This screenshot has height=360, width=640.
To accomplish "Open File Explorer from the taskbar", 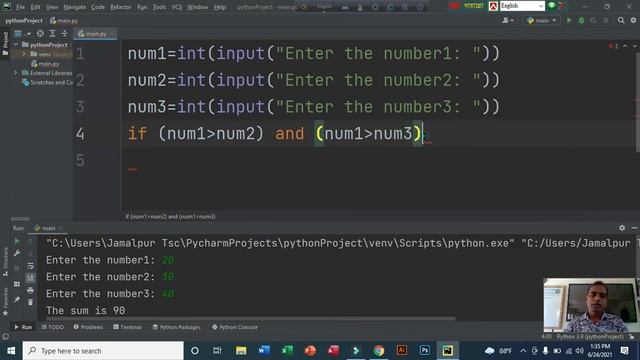I will 241,351.
